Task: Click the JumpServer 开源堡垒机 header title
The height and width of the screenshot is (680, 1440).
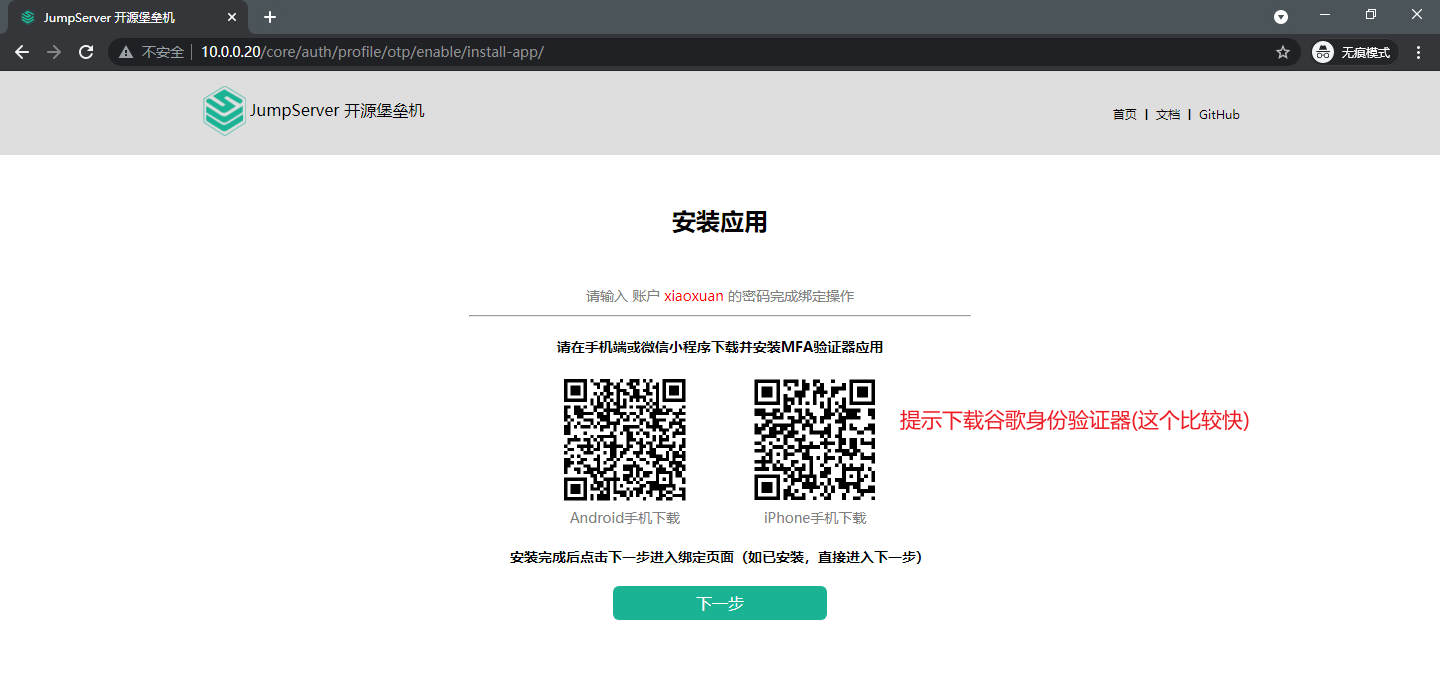Action: (x=337, y=111)
